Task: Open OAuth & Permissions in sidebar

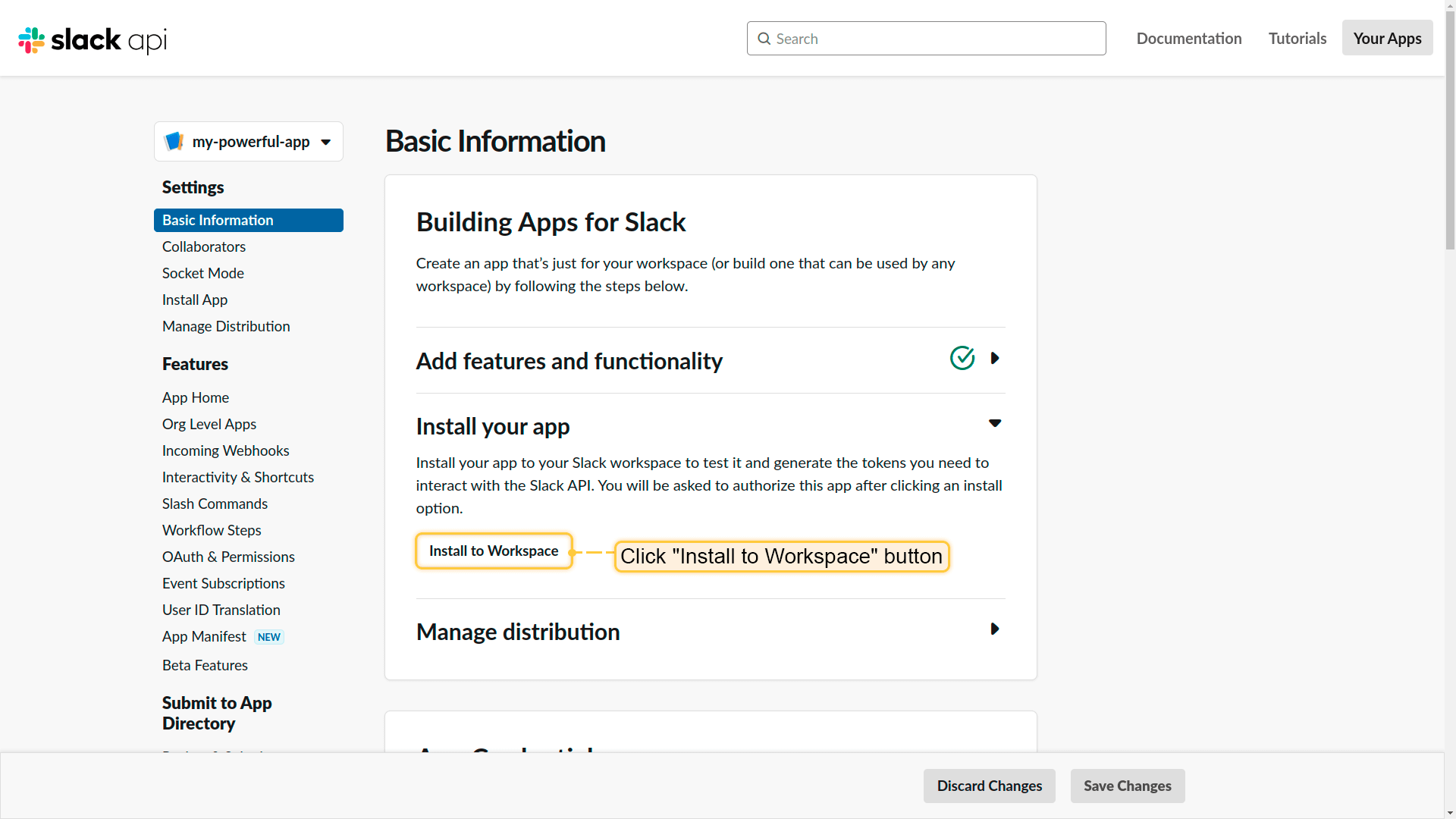Action: [x=228, y=557]
